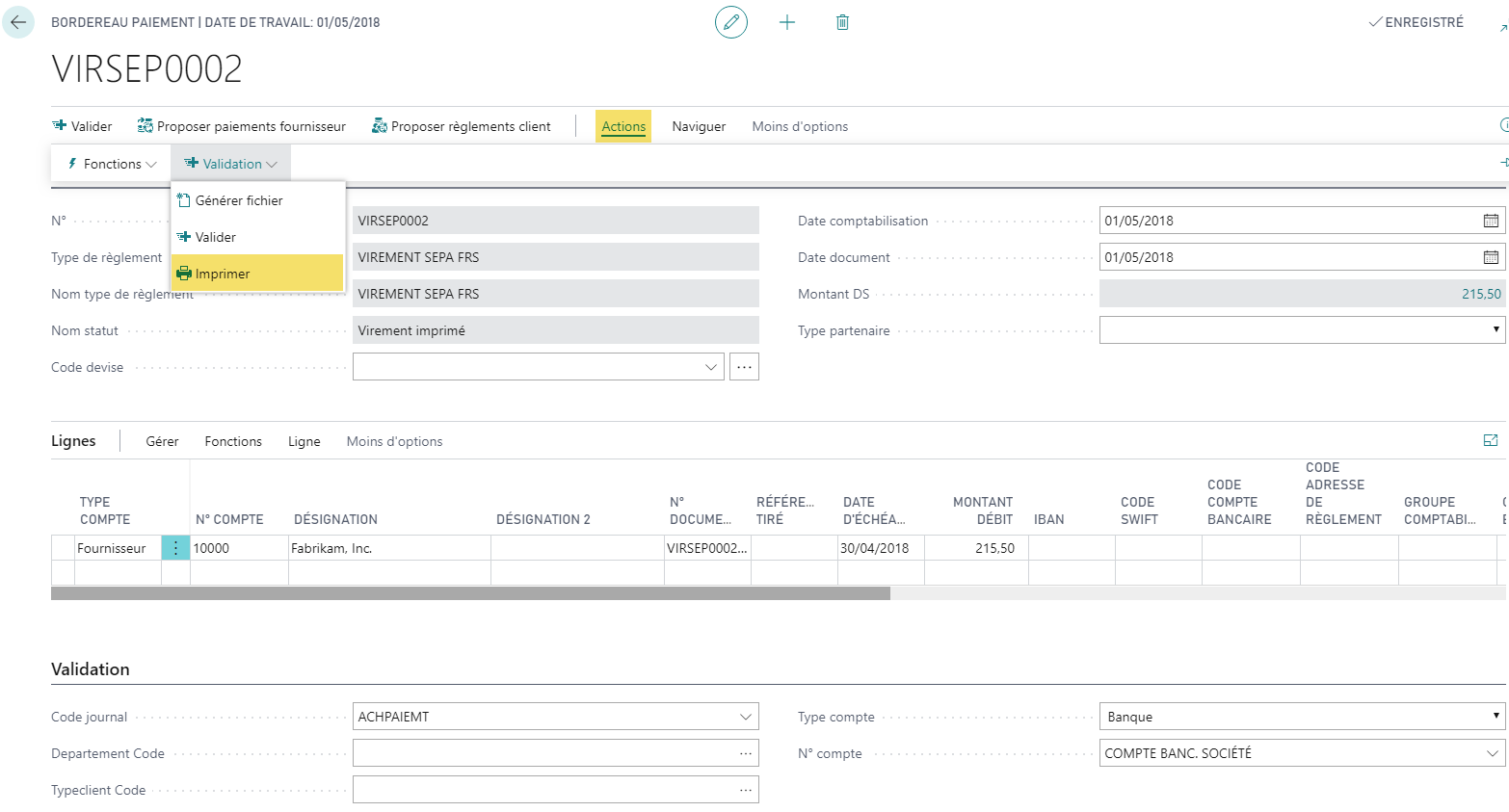Select Imprimer from Validation menu
Screen dimensions: 1509x812
223,274
